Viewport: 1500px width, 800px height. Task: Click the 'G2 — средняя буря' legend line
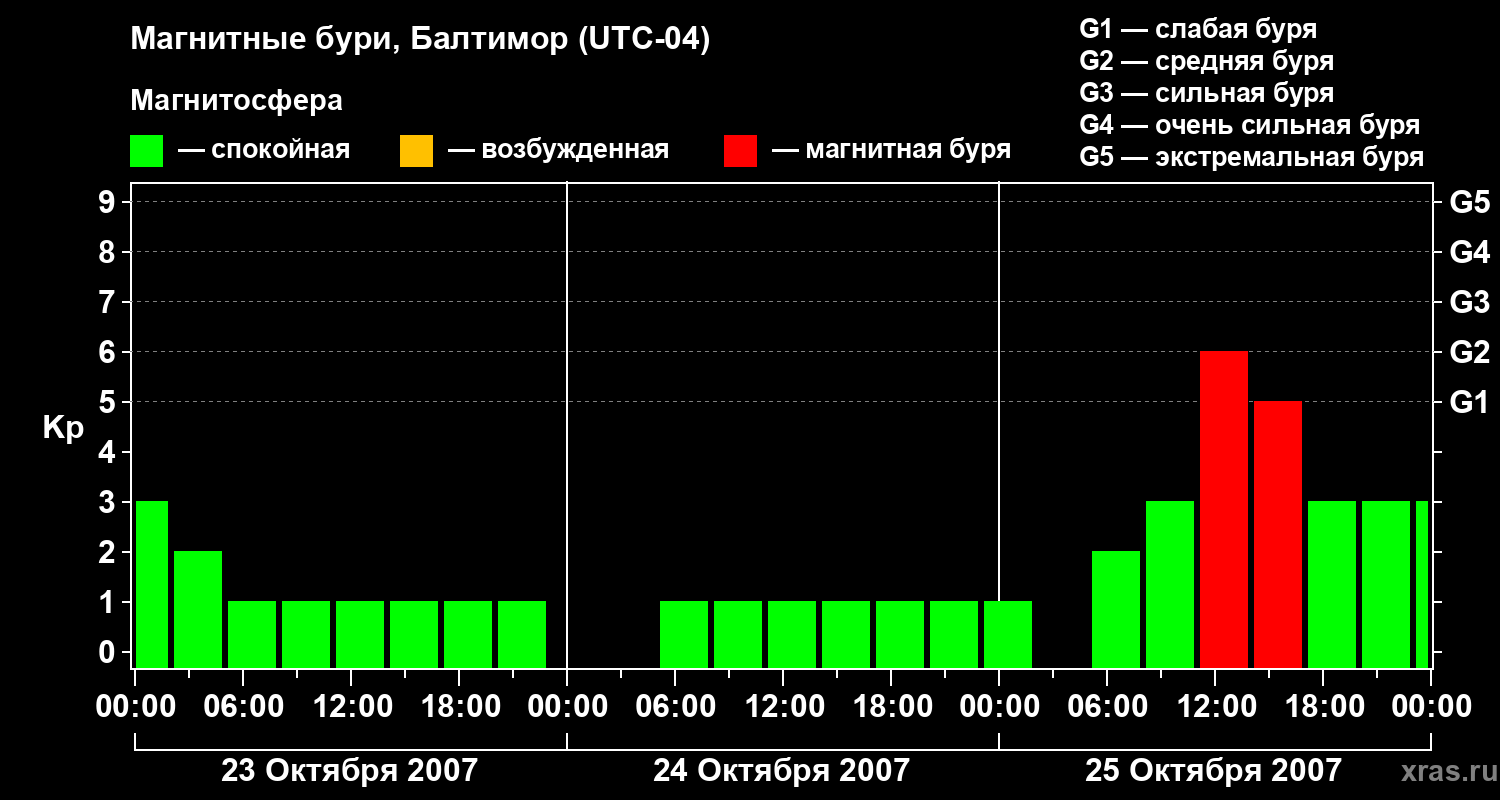click(1206, 61)
